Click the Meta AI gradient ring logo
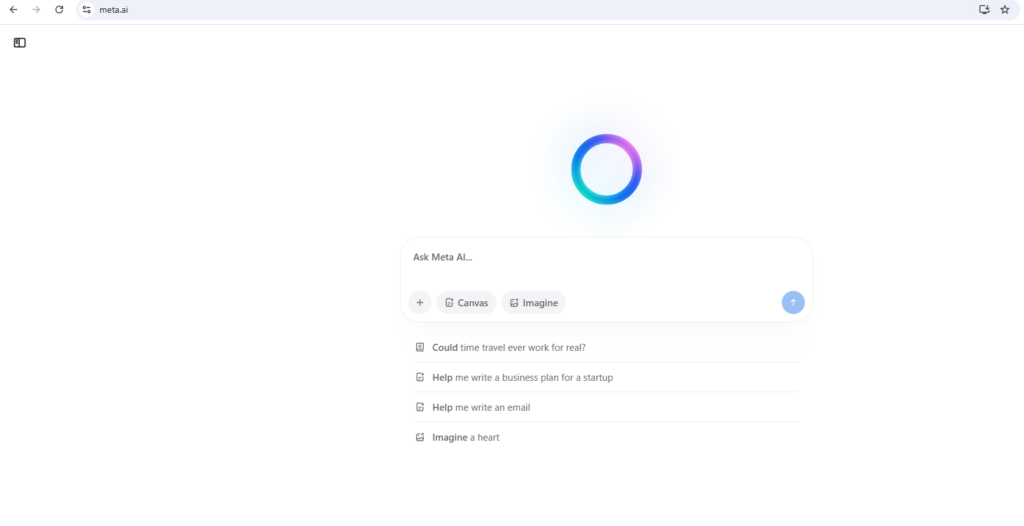Viewport: 1024px width, 526px height. tap(607, 169)
